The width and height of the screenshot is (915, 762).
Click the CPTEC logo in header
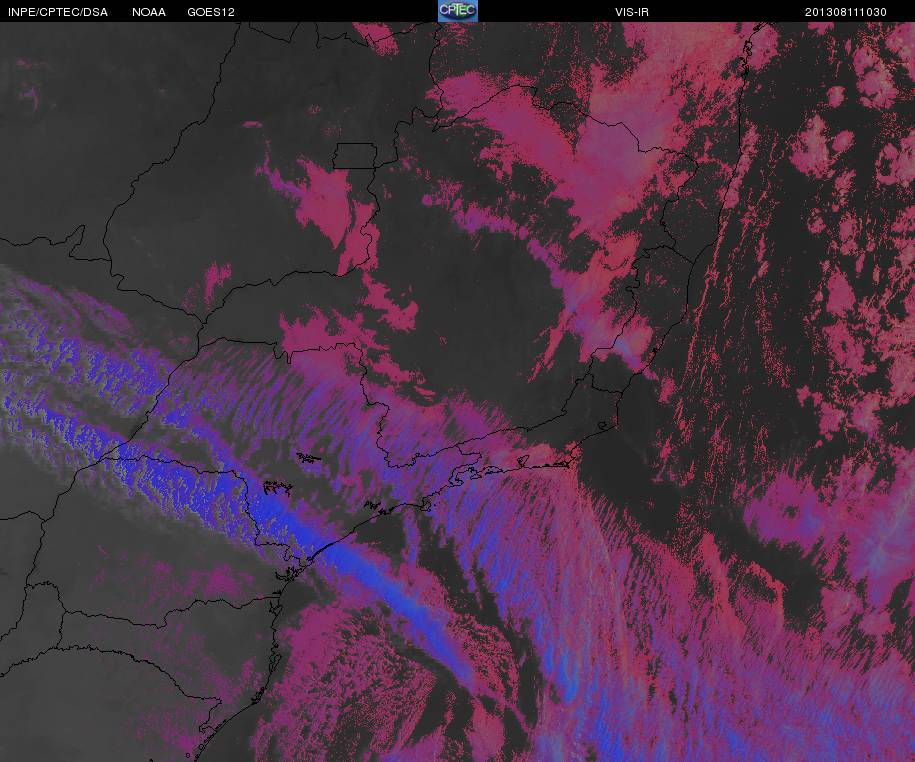coord(458,11)
